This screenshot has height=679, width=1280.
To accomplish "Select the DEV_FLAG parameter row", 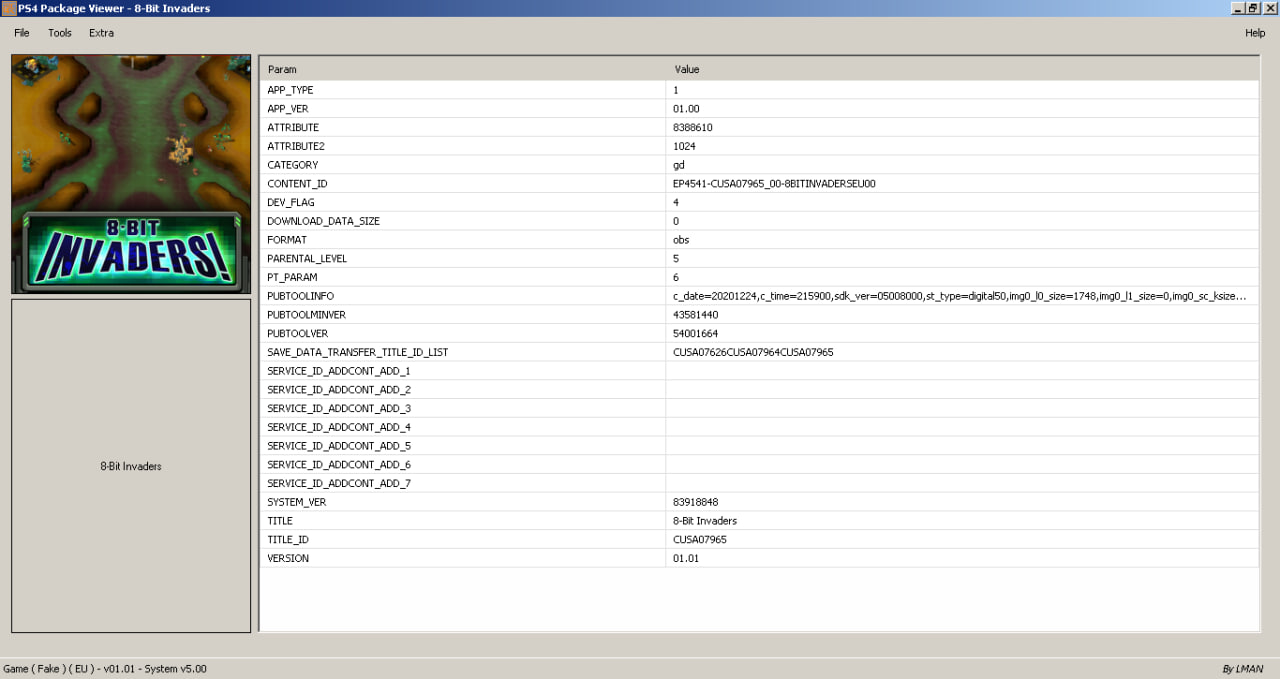I will pyautogui.click(x=759, y=202).
